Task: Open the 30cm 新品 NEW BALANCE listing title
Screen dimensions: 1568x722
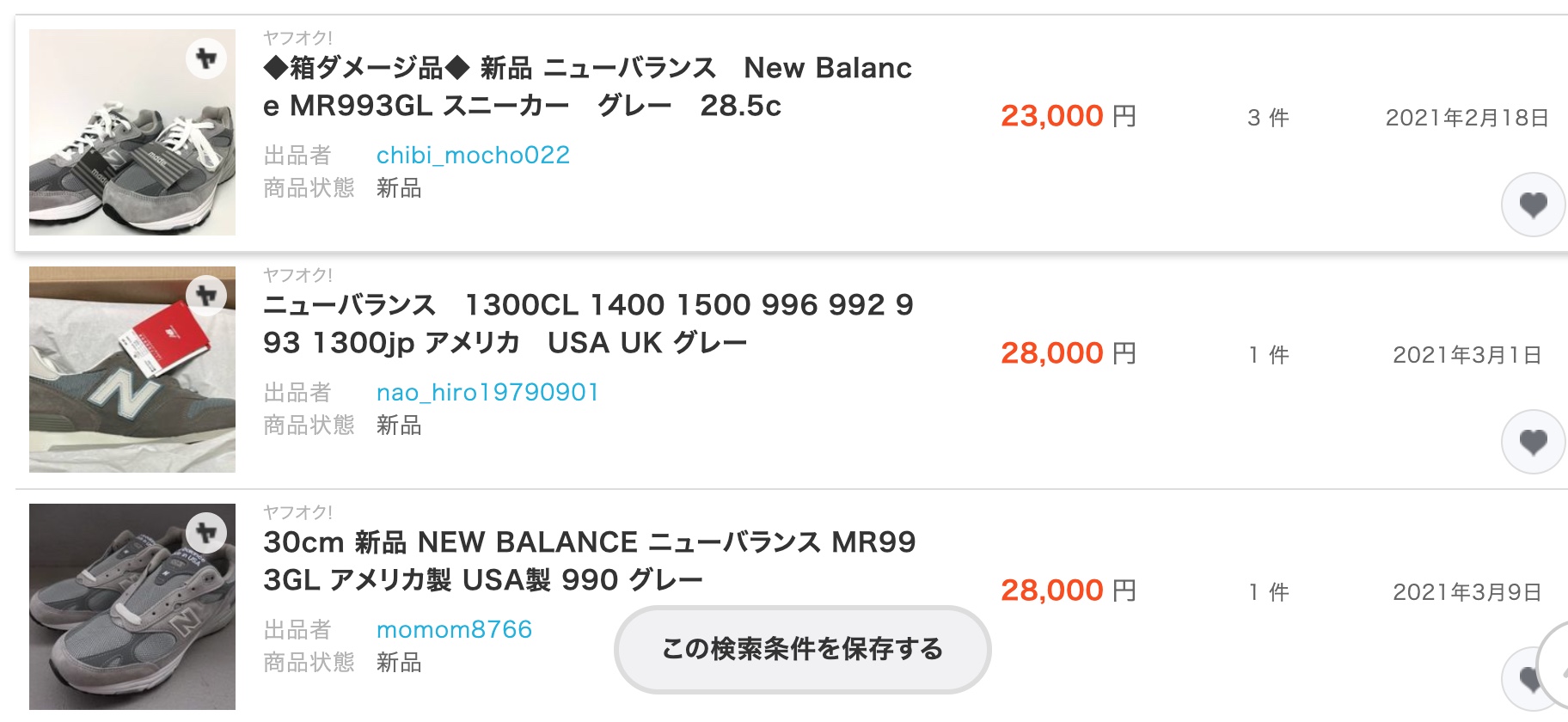Action: click(589, 561)
